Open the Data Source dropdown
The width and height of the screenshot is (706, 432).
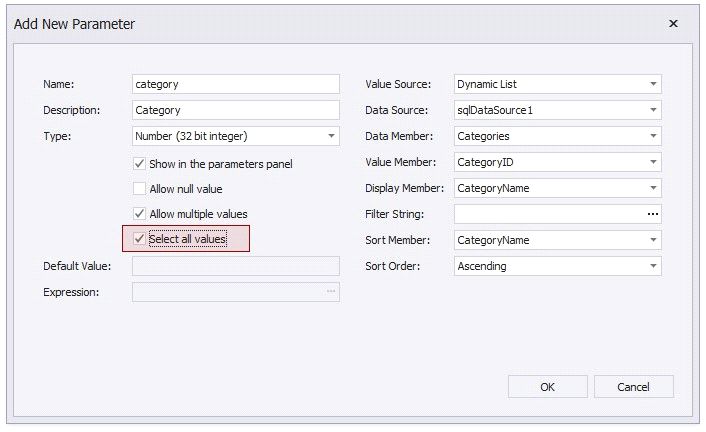652,110
